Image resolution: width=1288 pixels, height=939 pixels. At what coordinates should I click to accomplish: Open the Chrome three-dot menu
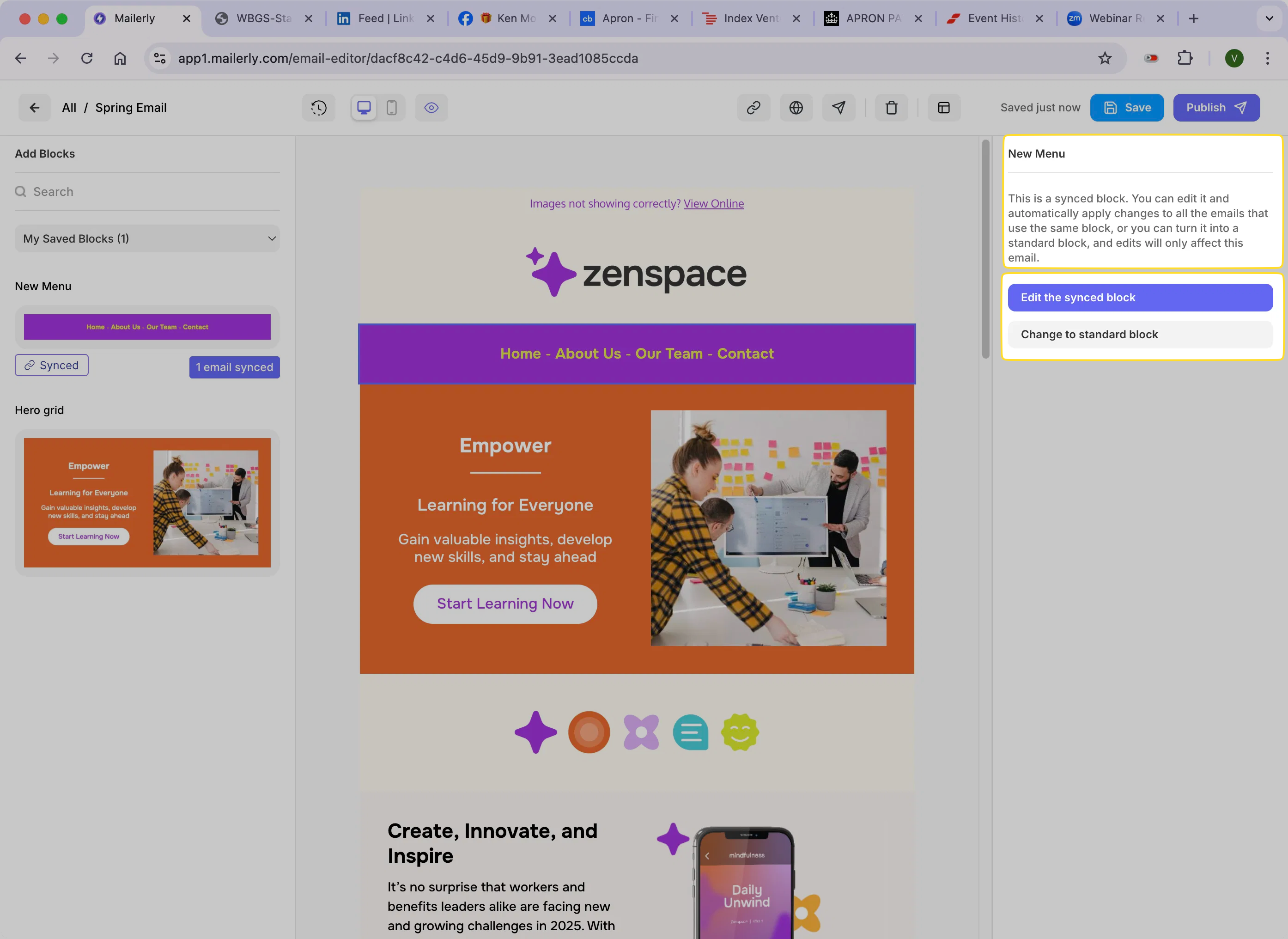click(x=1267, y=58)
